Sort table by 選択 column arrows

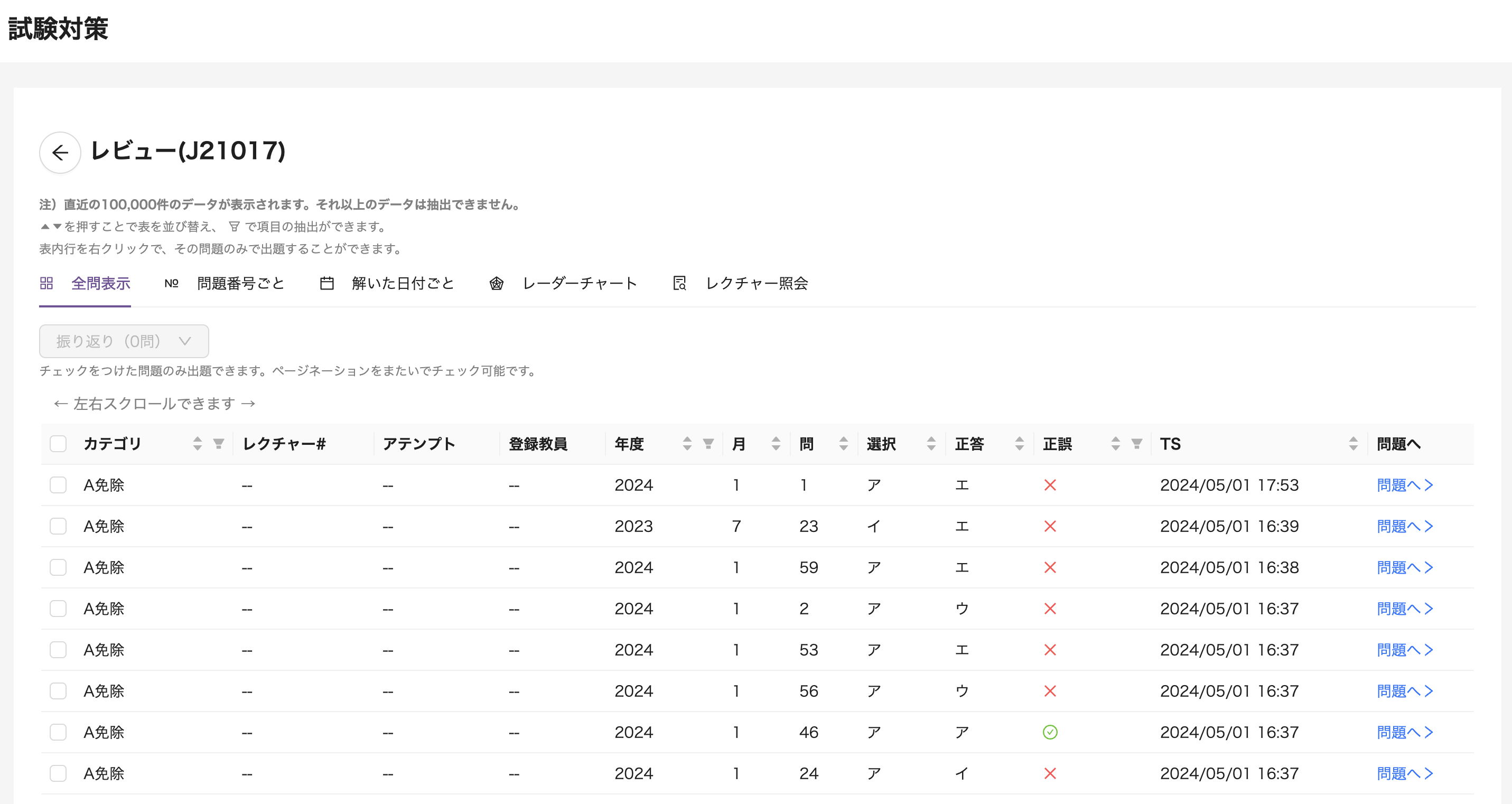coord(931,444)
